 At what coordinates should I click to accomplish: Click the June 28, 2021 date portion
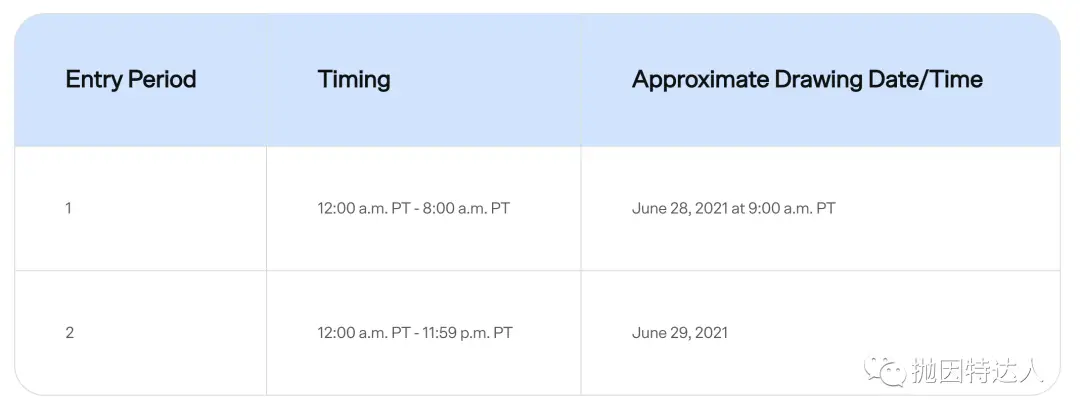pos(680,208)
